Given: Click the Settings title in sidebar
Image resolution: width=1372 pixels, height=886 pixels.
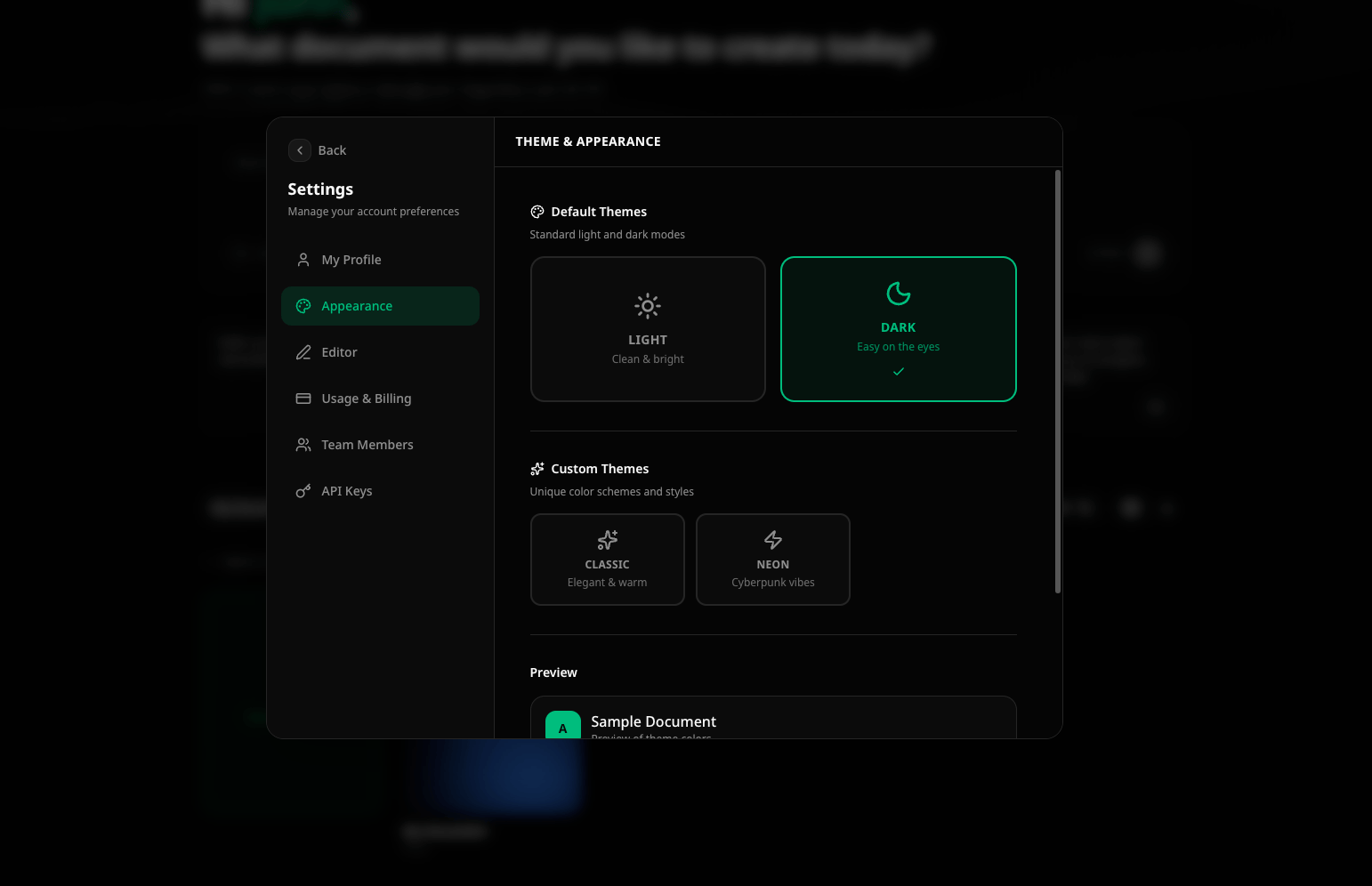Looking at the screenshot, I should 320,189.
